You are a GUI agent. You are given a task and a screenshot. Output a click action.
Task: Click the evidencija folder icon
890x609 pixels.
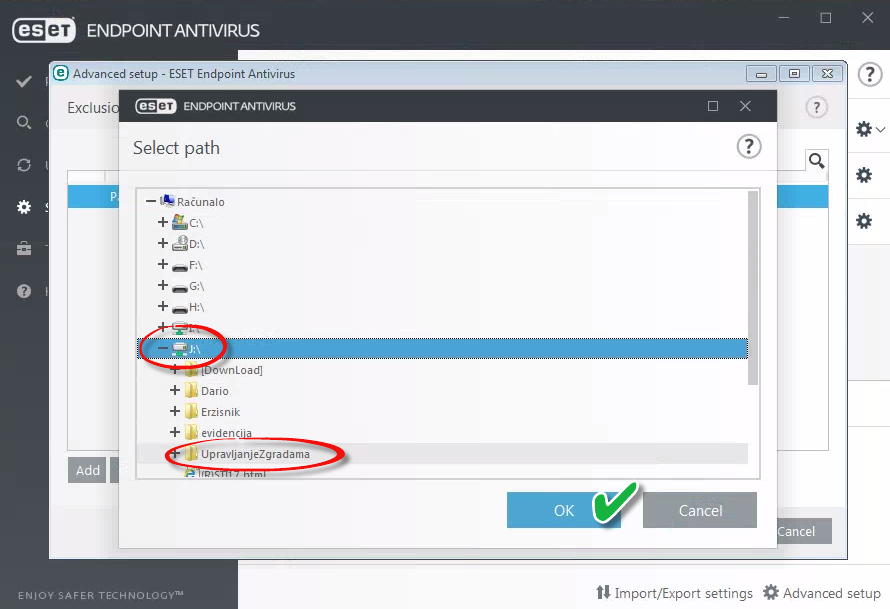click(191, 432)
